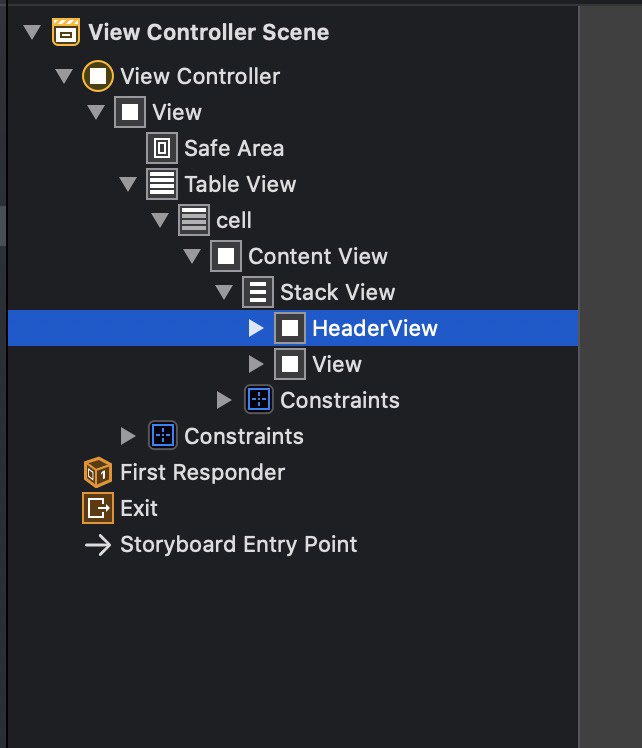Collapse the View Controller Scene disclosure triangle
The image size is (642, 748).
(x=32, y=32)
